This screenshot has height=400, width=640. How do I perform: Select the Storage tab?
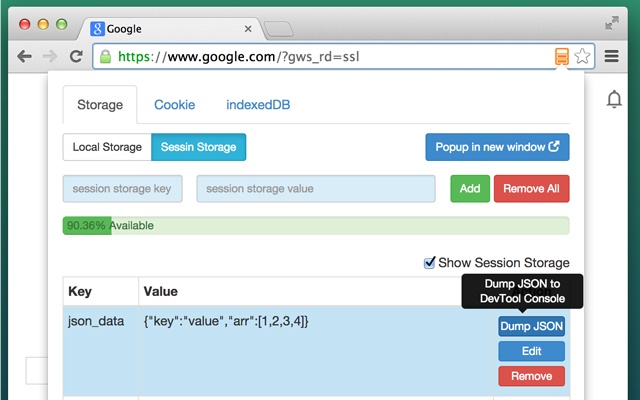98,104
